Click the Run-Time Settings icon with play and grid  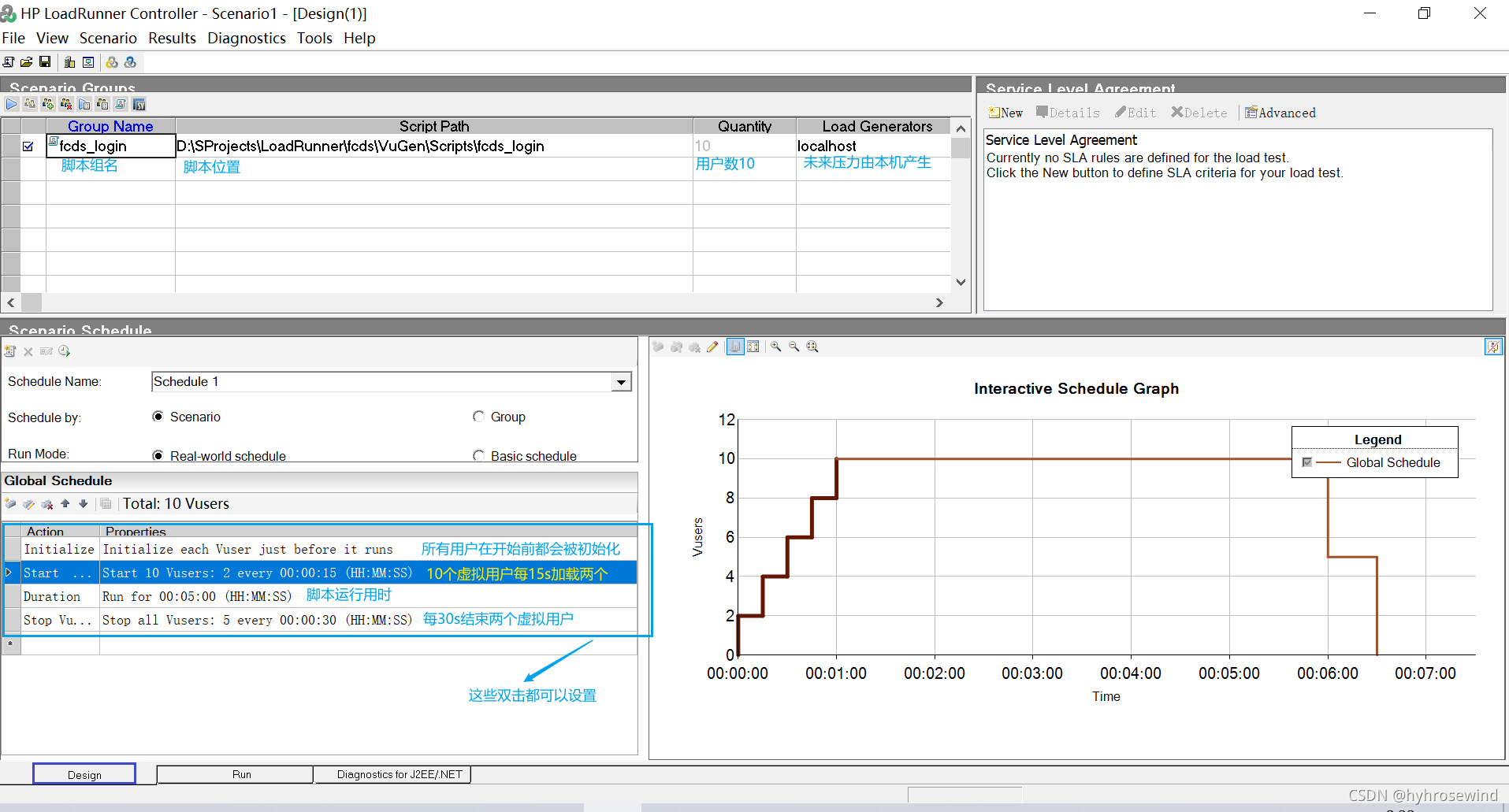click(84, 104)
